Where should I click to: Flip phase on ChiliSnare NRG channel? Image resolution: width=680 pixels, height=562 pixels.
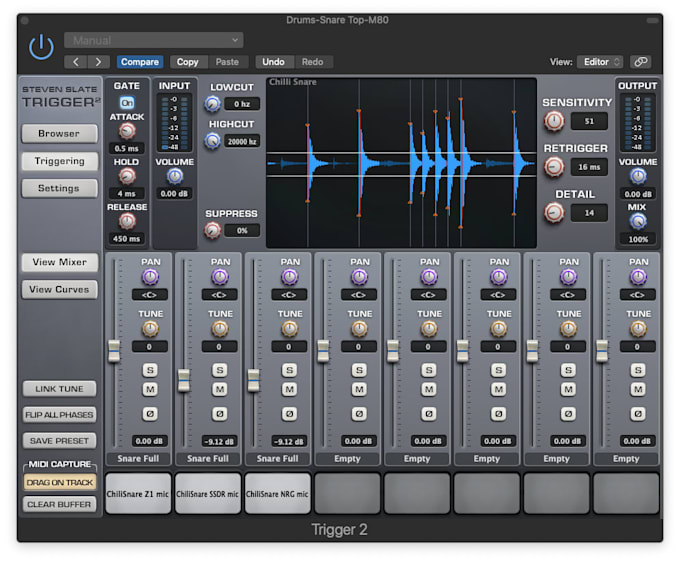point(289,414)
